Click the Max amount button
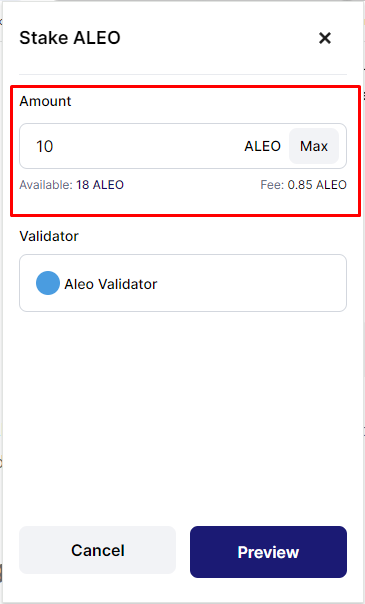Screen dimensions: 365x604 click(x=314, y=146)
